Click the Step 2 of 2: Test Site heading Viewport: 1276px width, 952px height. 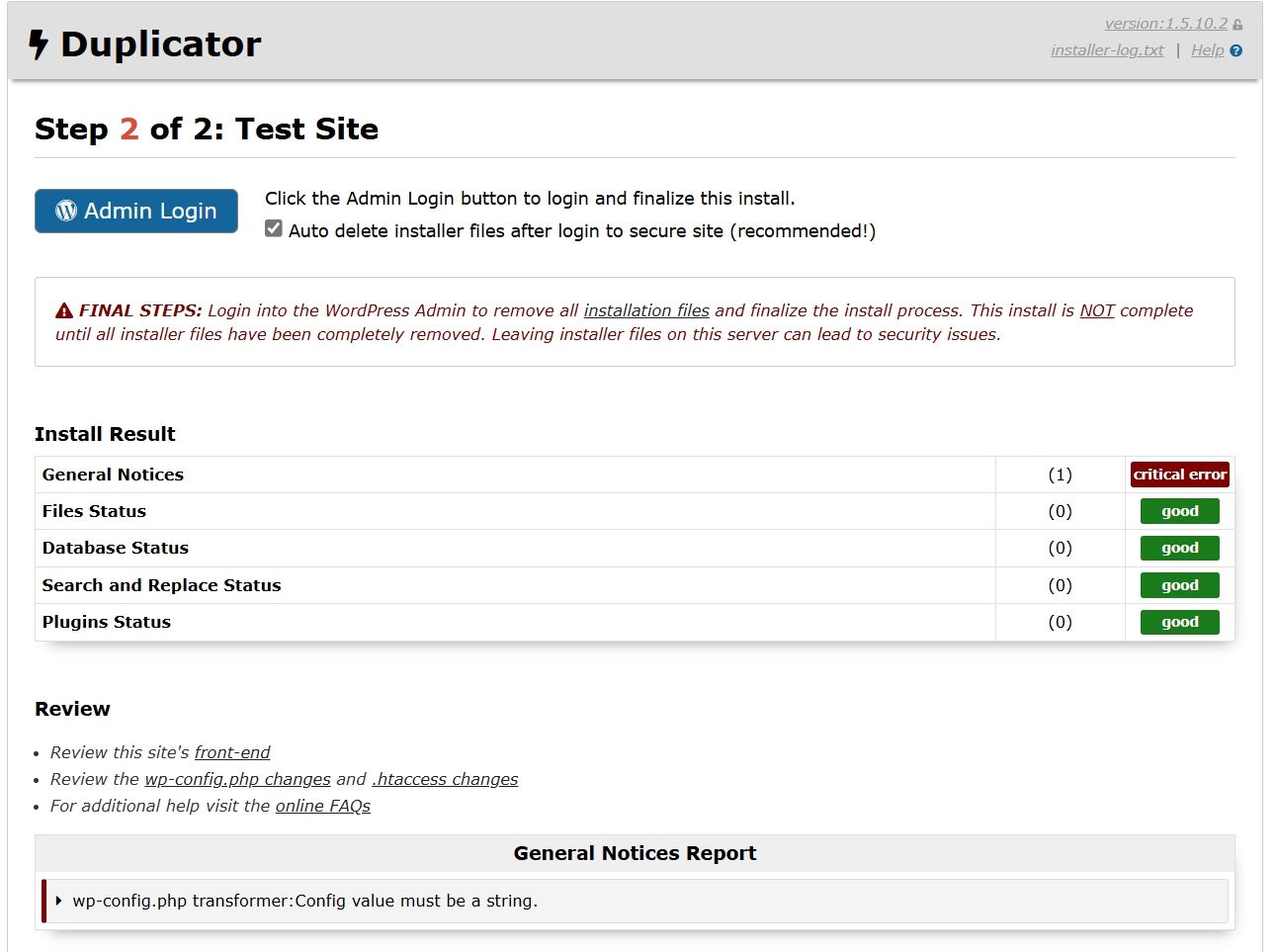pos(207,129)
